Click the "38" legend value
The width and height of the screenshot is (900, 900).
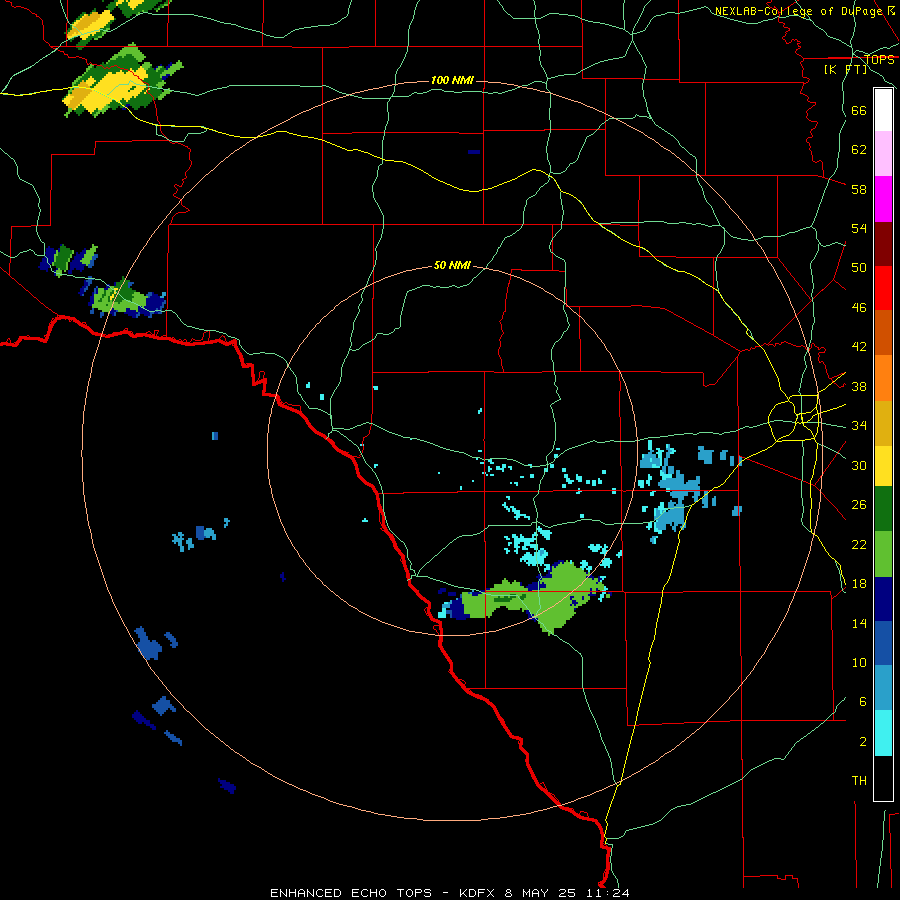(859, 386)
